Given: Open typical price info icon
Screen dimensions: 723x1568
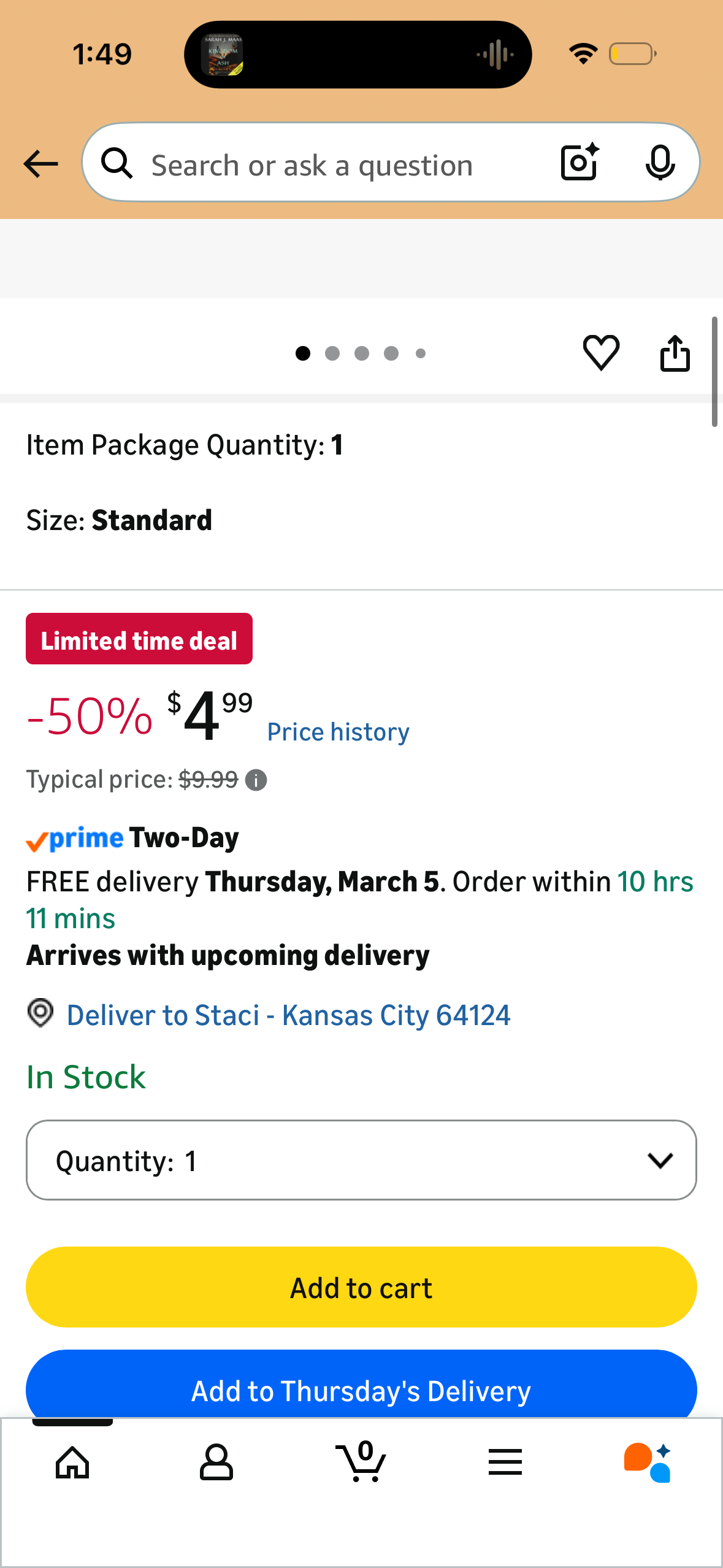Looking at the screenshot, I should (256, 780).
